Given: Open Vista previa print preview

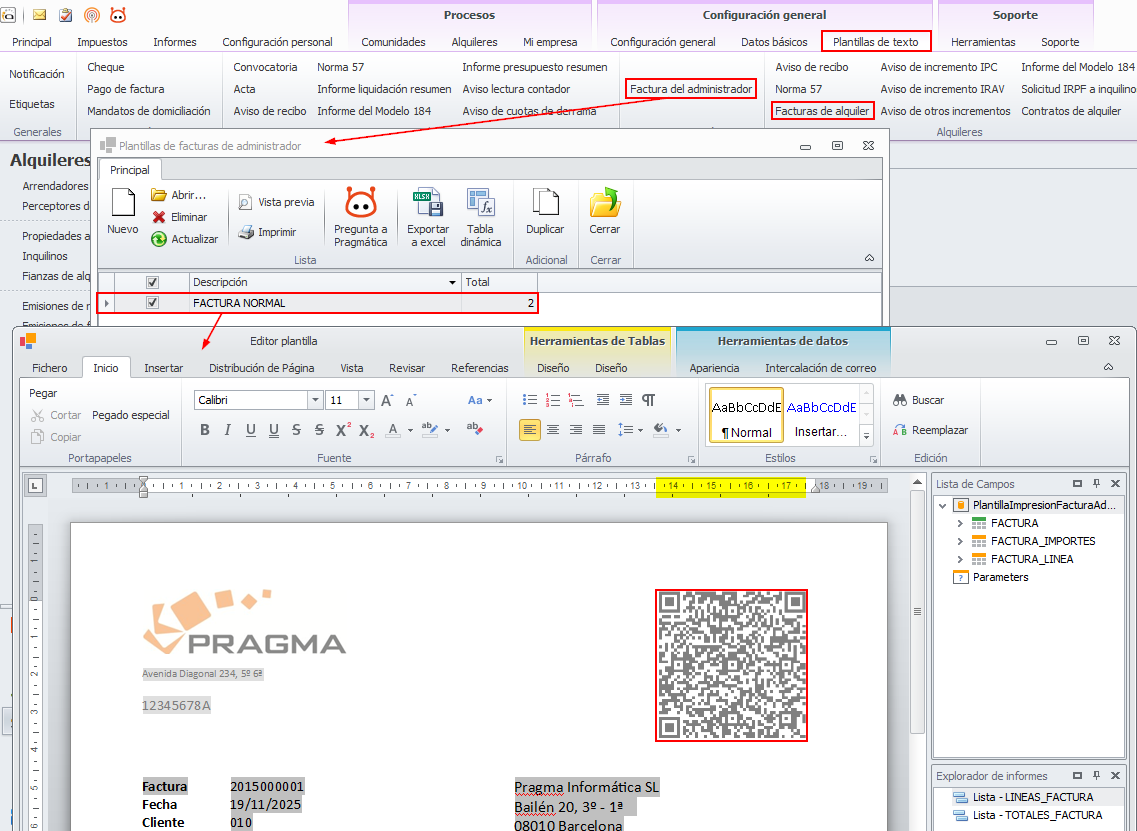Looking at the screenshot, I should click(x=276, y=202).
